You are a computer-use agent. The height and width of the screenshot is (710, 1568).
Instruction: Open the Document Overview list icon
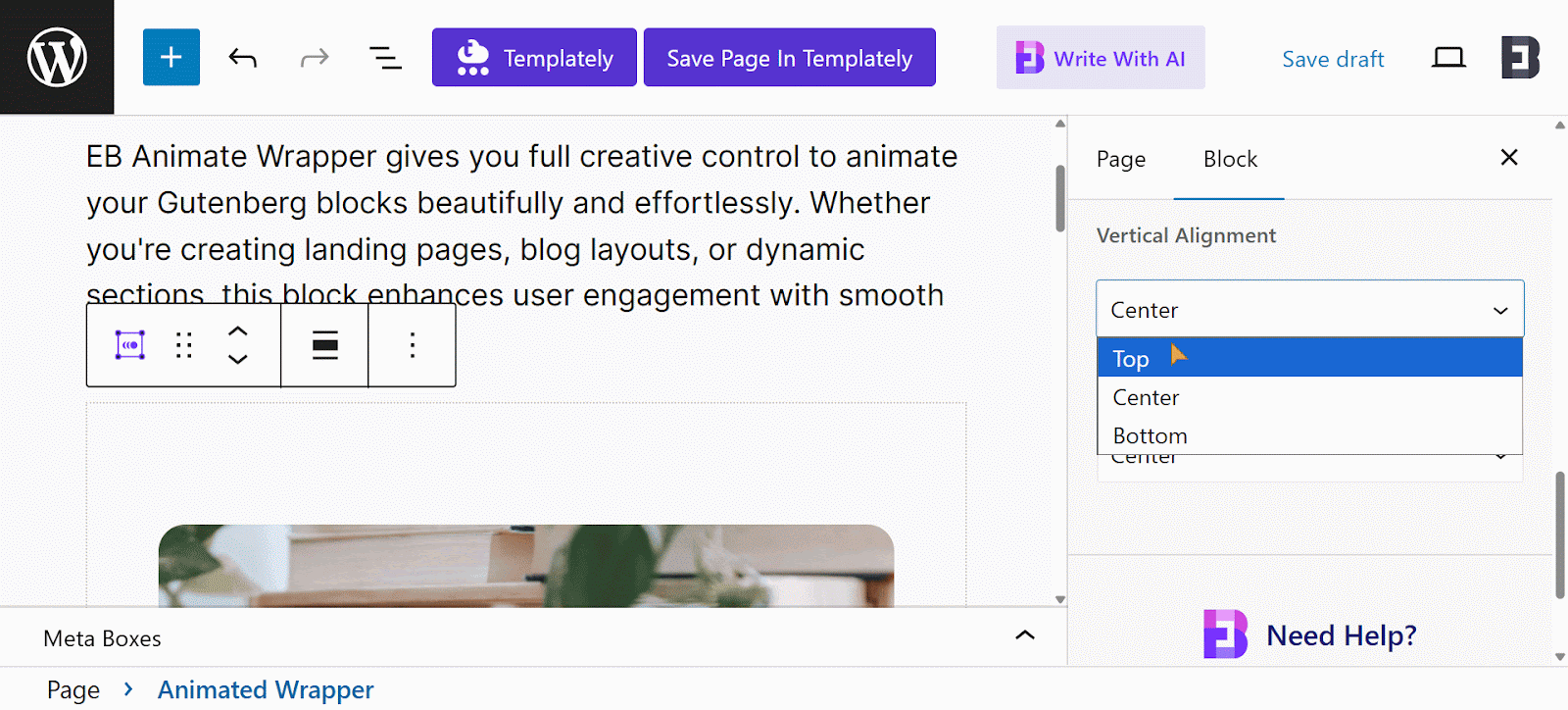[385, 59]
